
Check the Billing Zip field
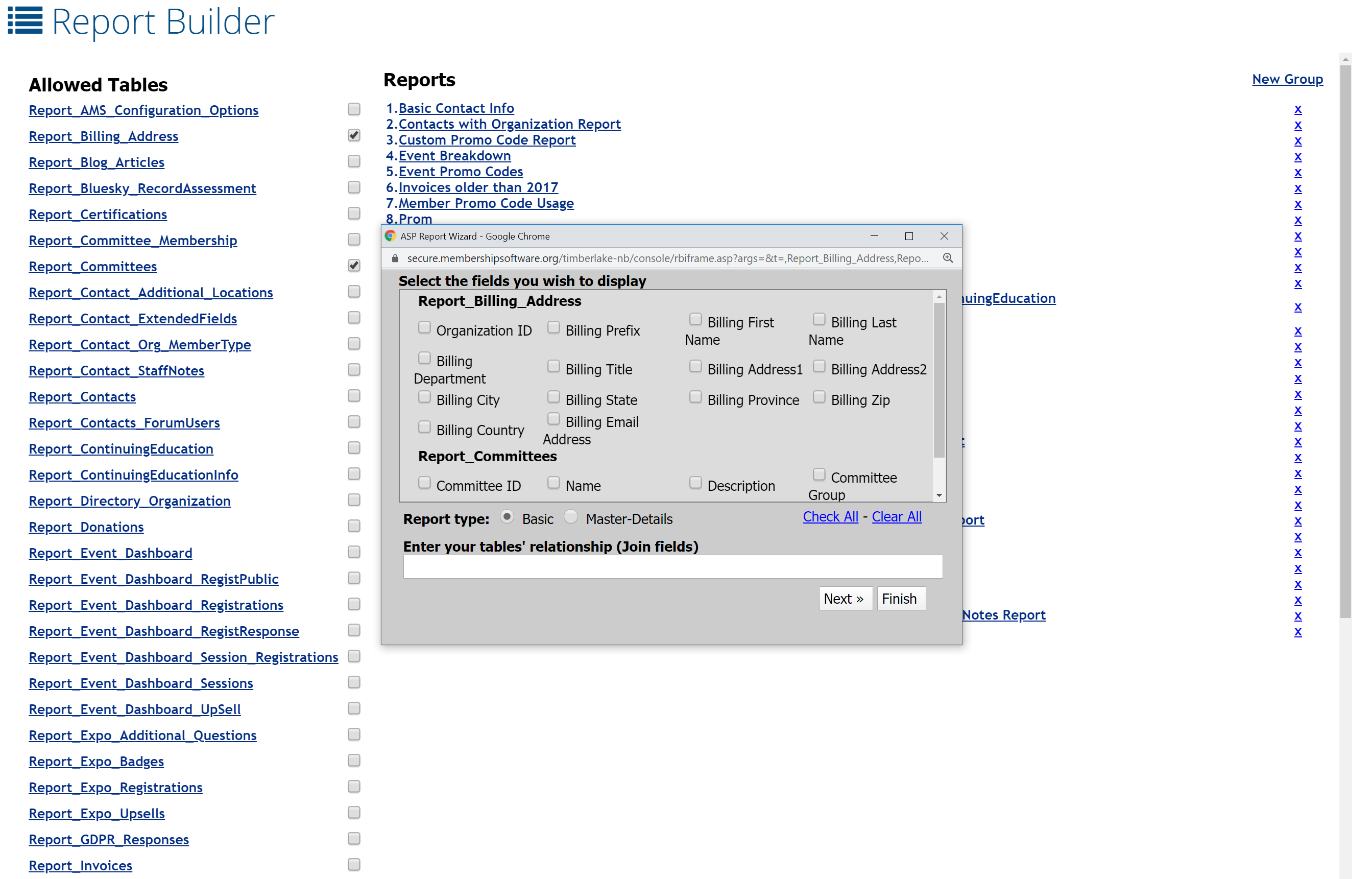point(820,396)
